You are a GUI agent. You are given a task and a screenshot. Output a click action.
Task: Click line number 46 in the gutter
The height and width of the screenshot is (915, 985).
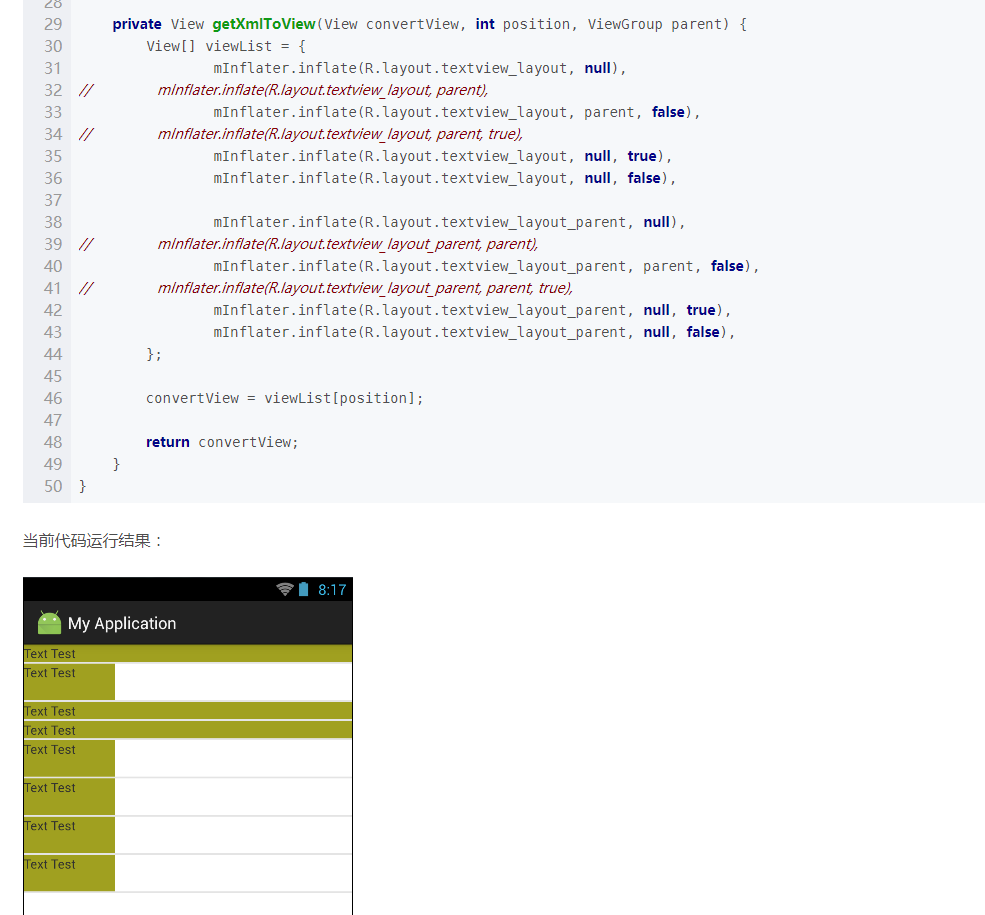point(53,398)
